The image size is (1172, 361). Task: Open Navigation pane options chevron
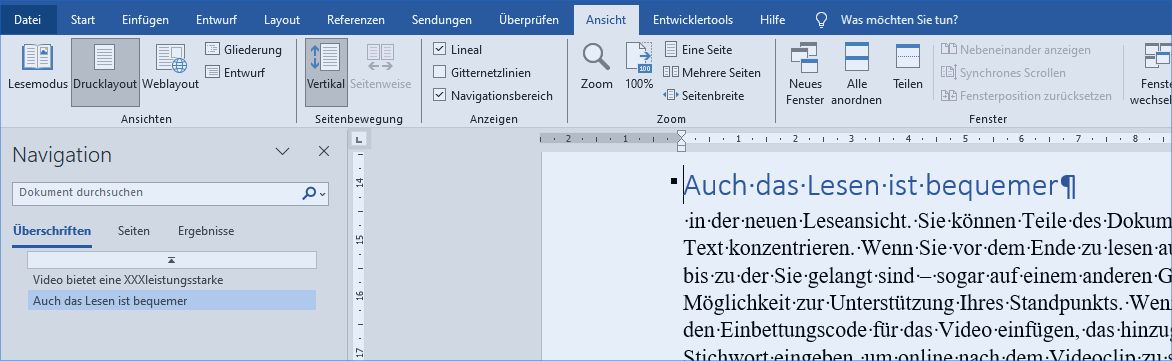point(283,152)
